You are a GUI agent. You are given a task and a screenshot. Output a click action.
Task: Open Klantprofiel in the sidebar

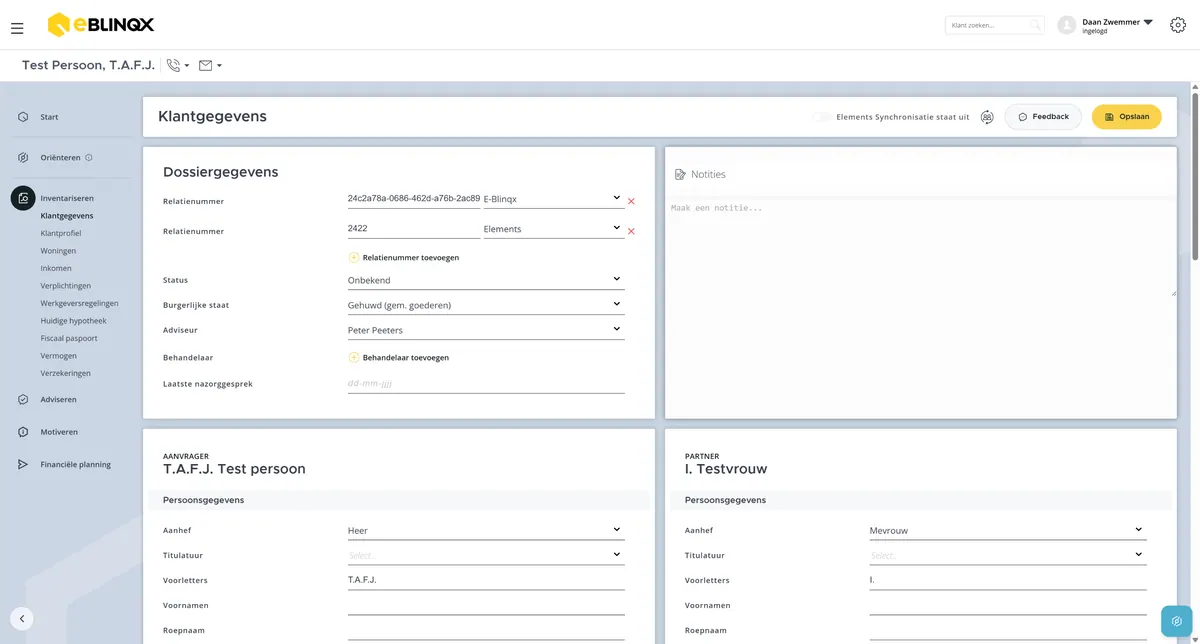coord(61,233)
